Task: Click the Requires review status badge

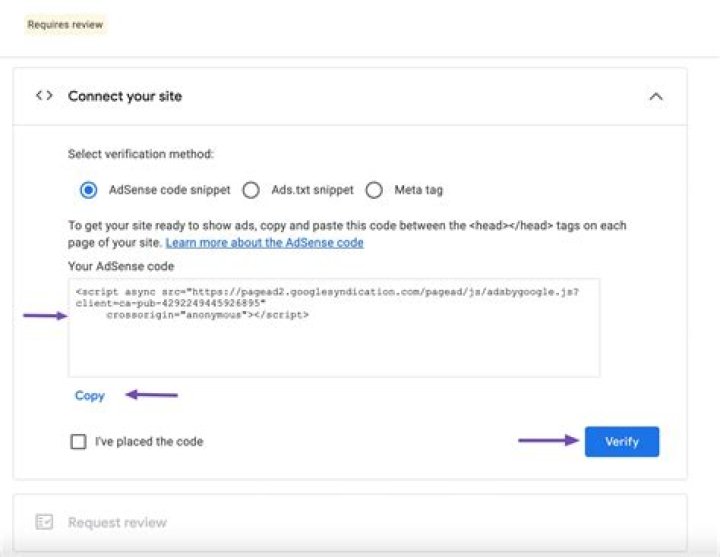Action: click(65, 25)
